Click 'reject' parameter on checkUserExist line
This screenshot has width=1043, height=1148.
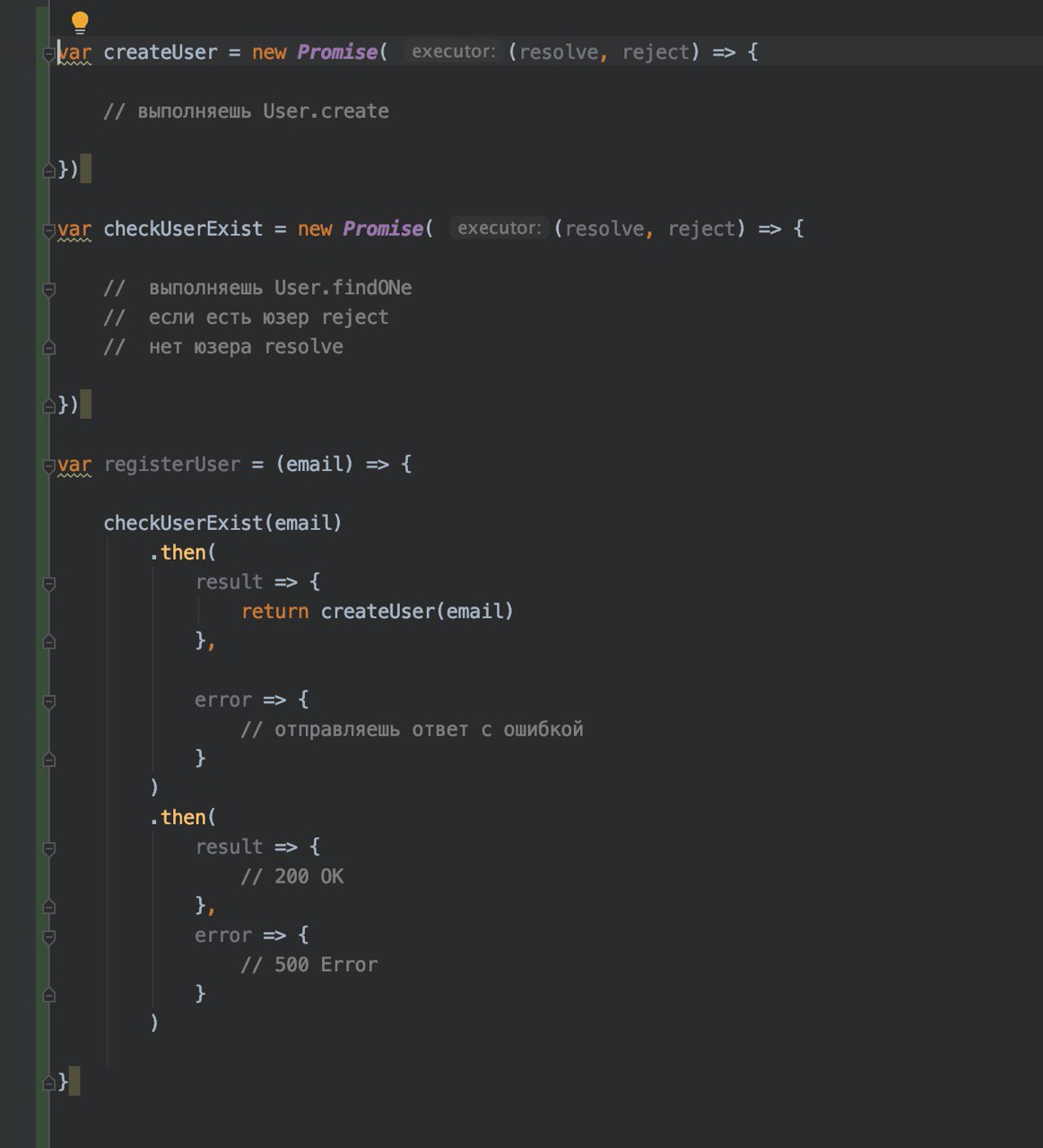coord(702,229)
